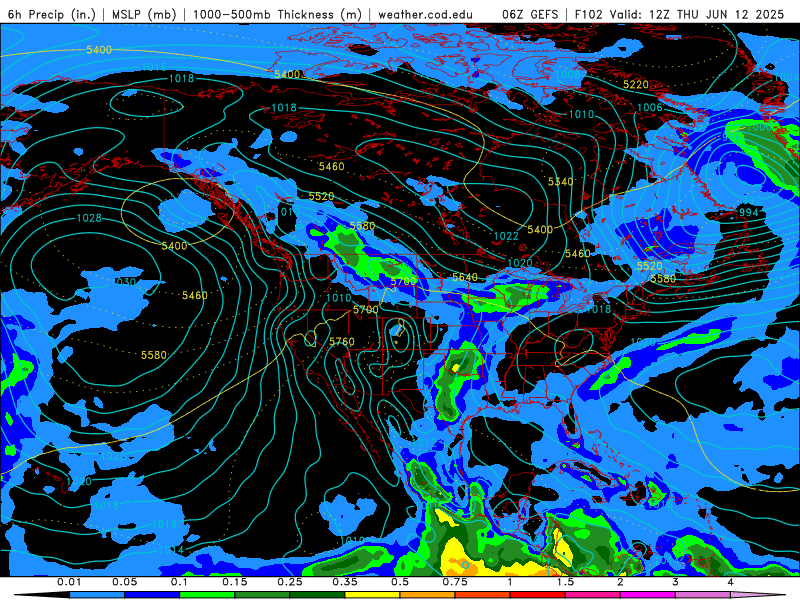Image resolution: width=800 pixels, height=600 pixels.
Task: Click the 'weather.cod.edu' text in header
Action: click(426, 14)
